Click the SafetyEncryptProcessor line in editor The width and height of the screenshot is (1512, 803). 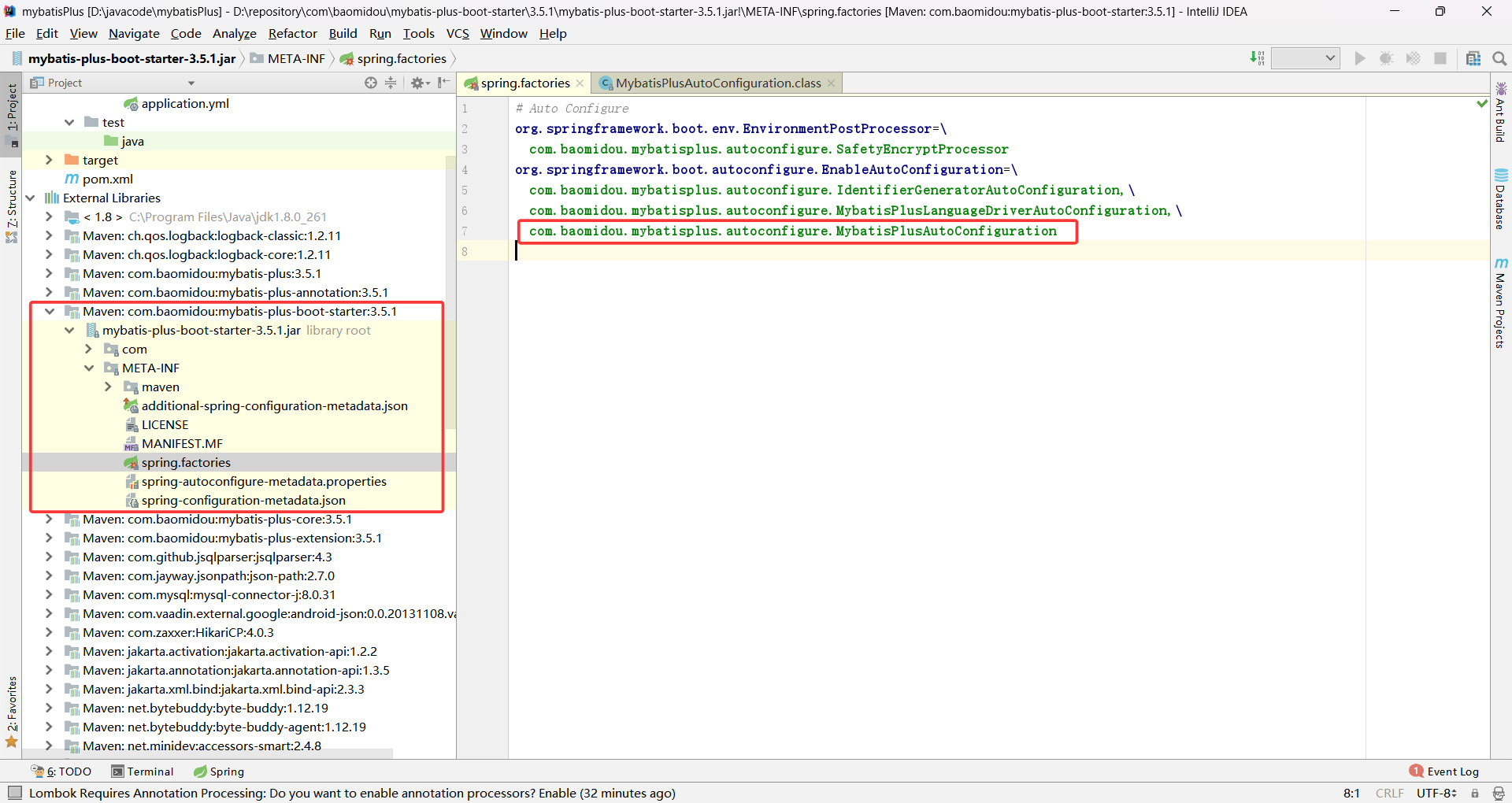tap(768, 149)
